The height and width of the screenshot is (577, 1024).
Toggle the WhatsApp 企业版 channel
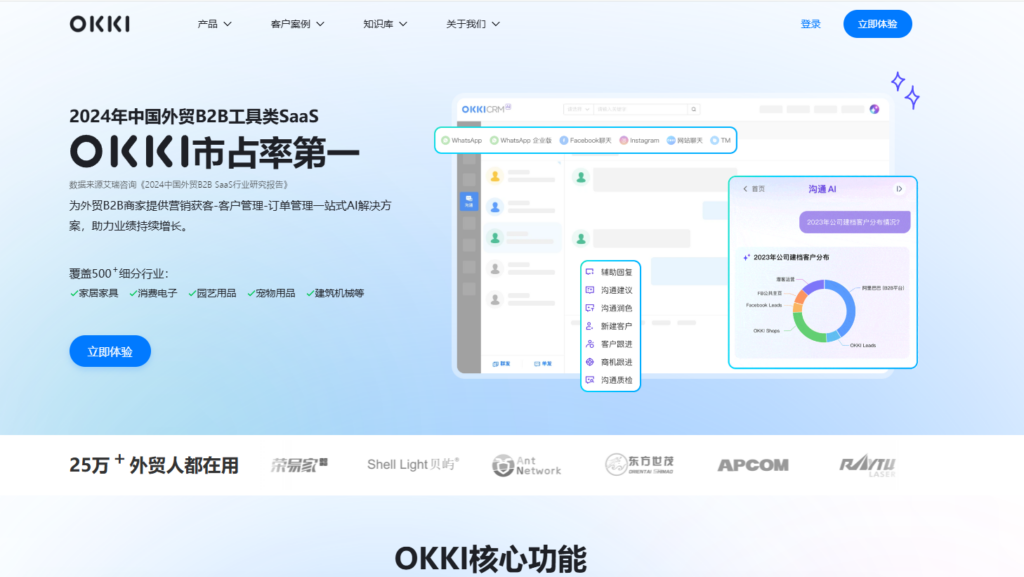492,140
